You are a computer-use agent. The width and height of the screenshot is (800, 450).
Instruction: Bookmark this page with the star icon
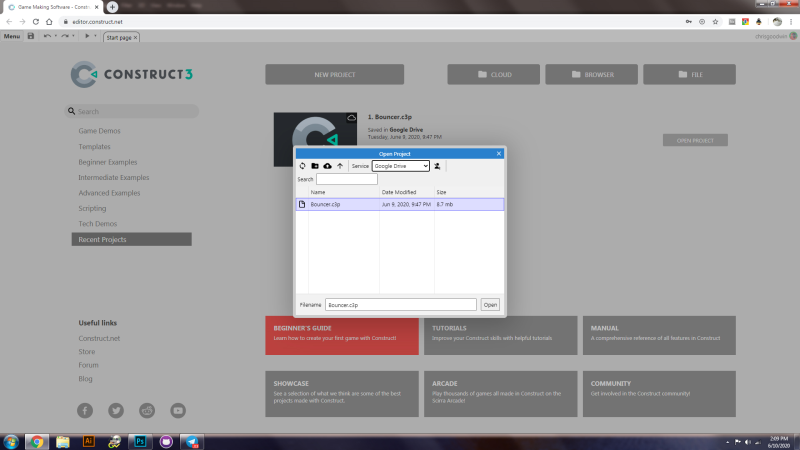point(715,22)
